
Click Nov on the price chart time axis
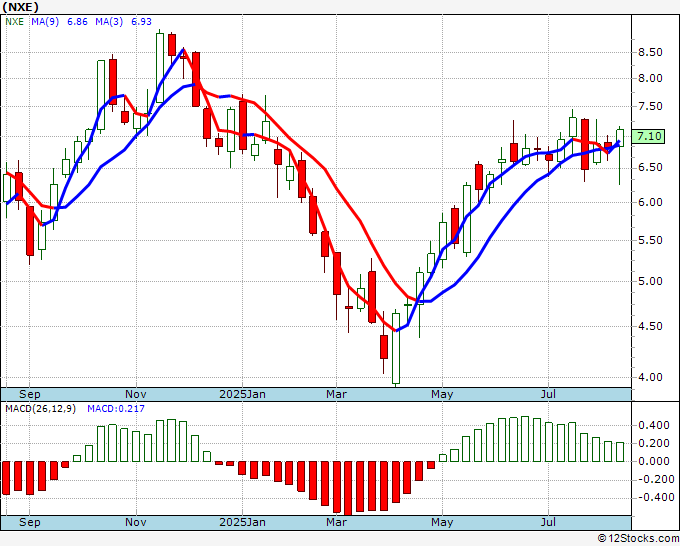point(136,394)
